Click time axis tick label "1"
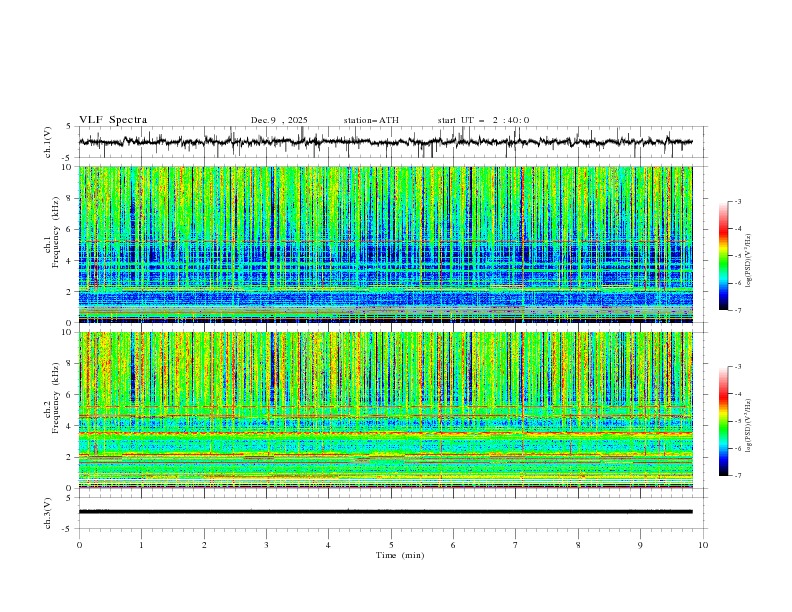This screenshot has height=612, width=792. [x=141, y=545]
